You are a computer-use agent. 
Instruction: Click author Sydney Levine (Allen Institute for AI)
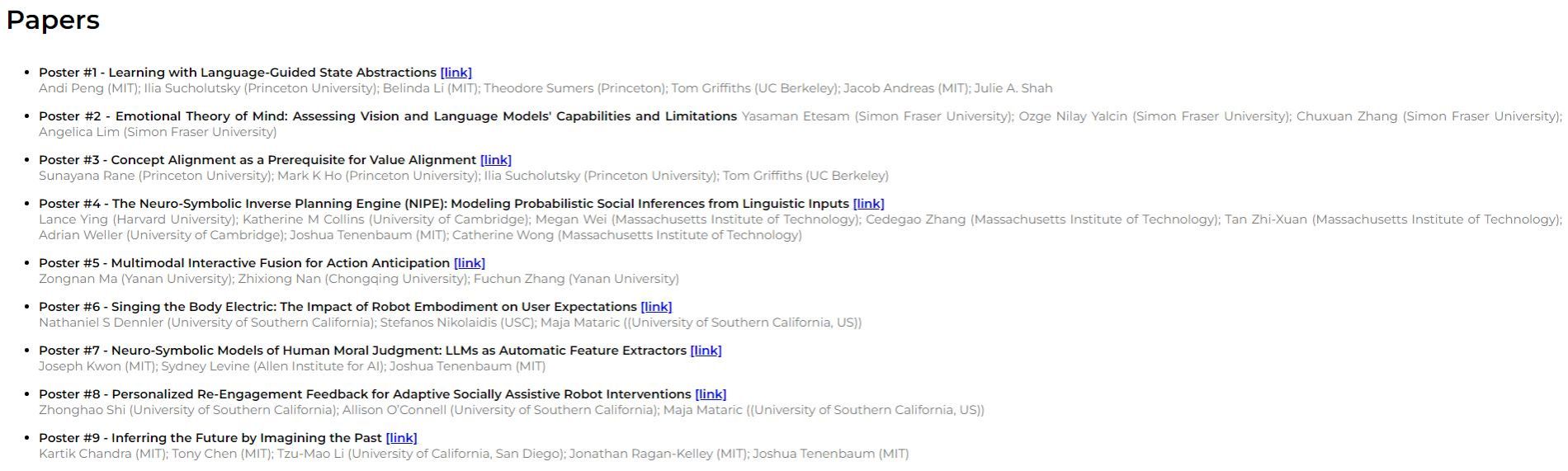tap(272, 366)
